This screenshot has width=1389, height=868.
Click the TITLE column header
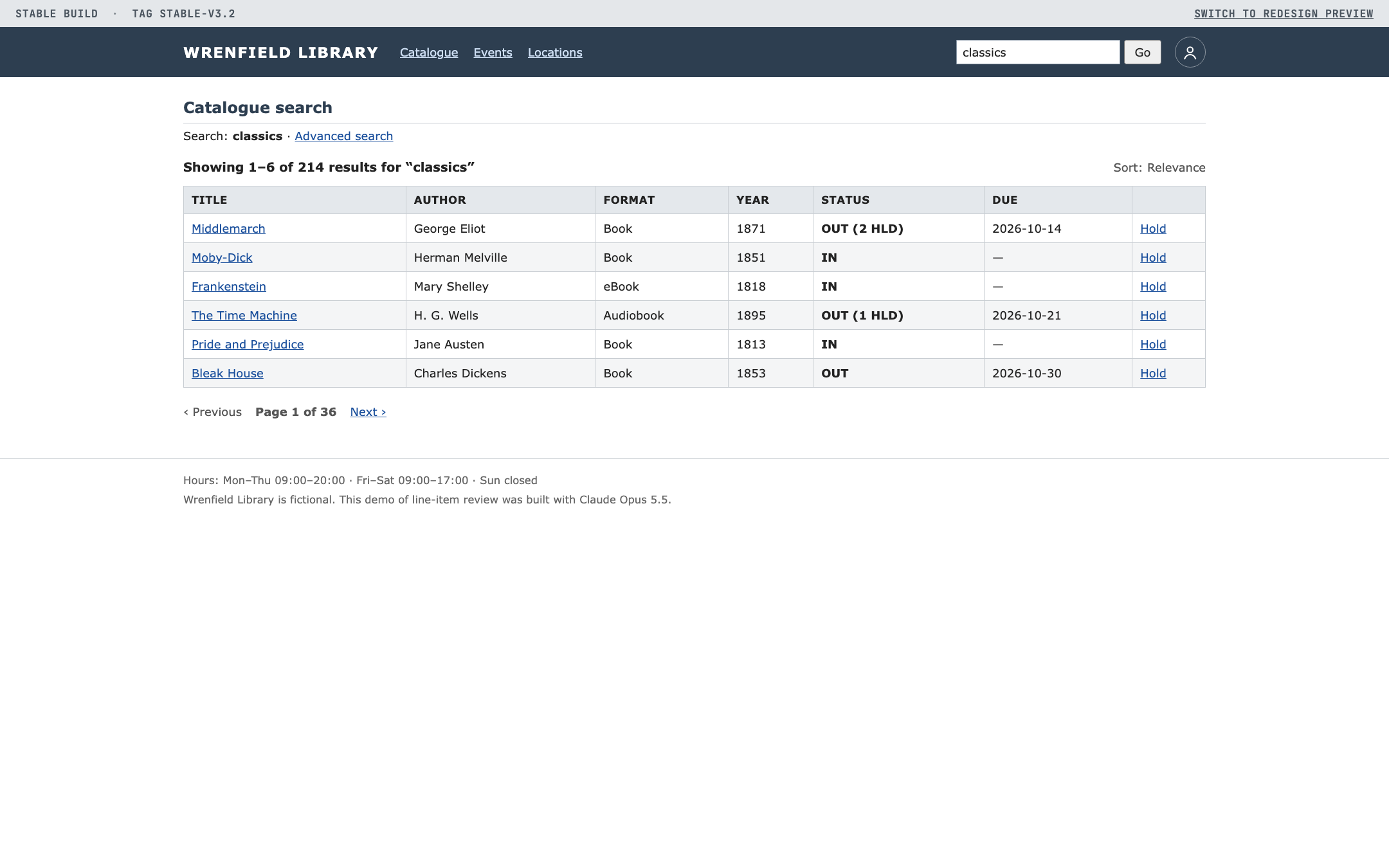tap(295, 200)
